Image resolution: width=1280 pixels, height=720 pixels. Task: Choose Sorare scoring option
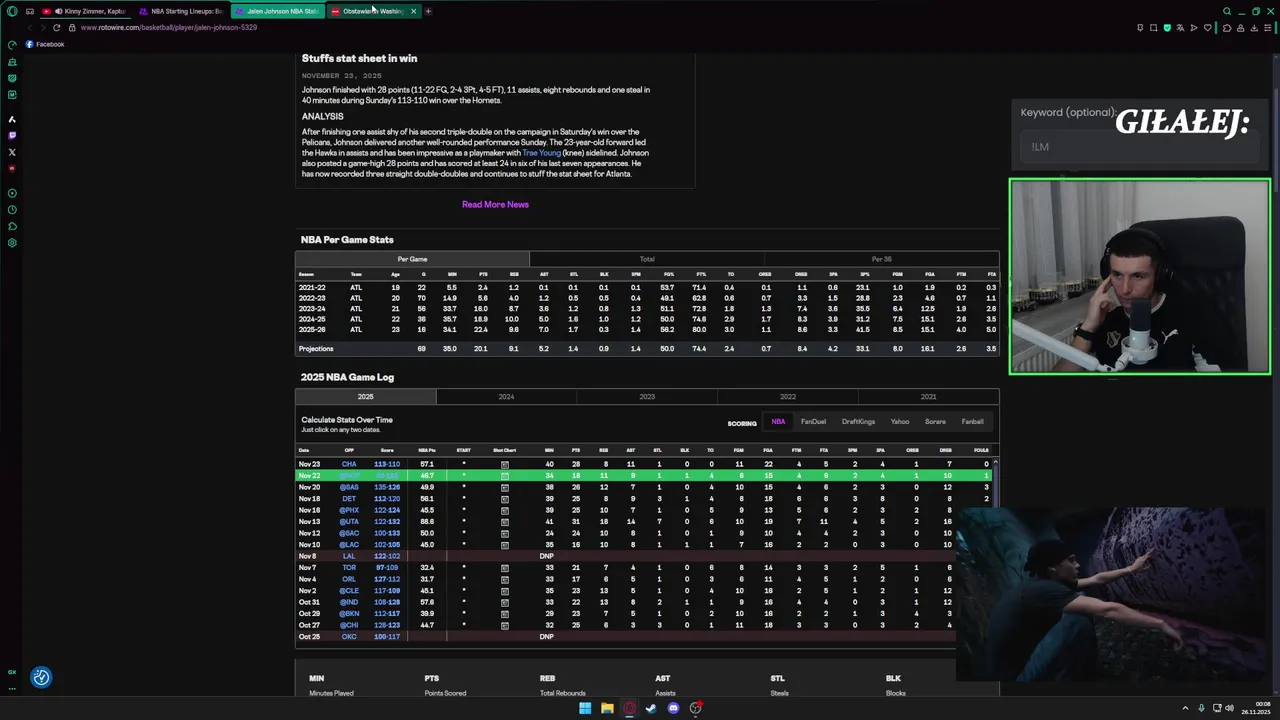coord(935,422)
